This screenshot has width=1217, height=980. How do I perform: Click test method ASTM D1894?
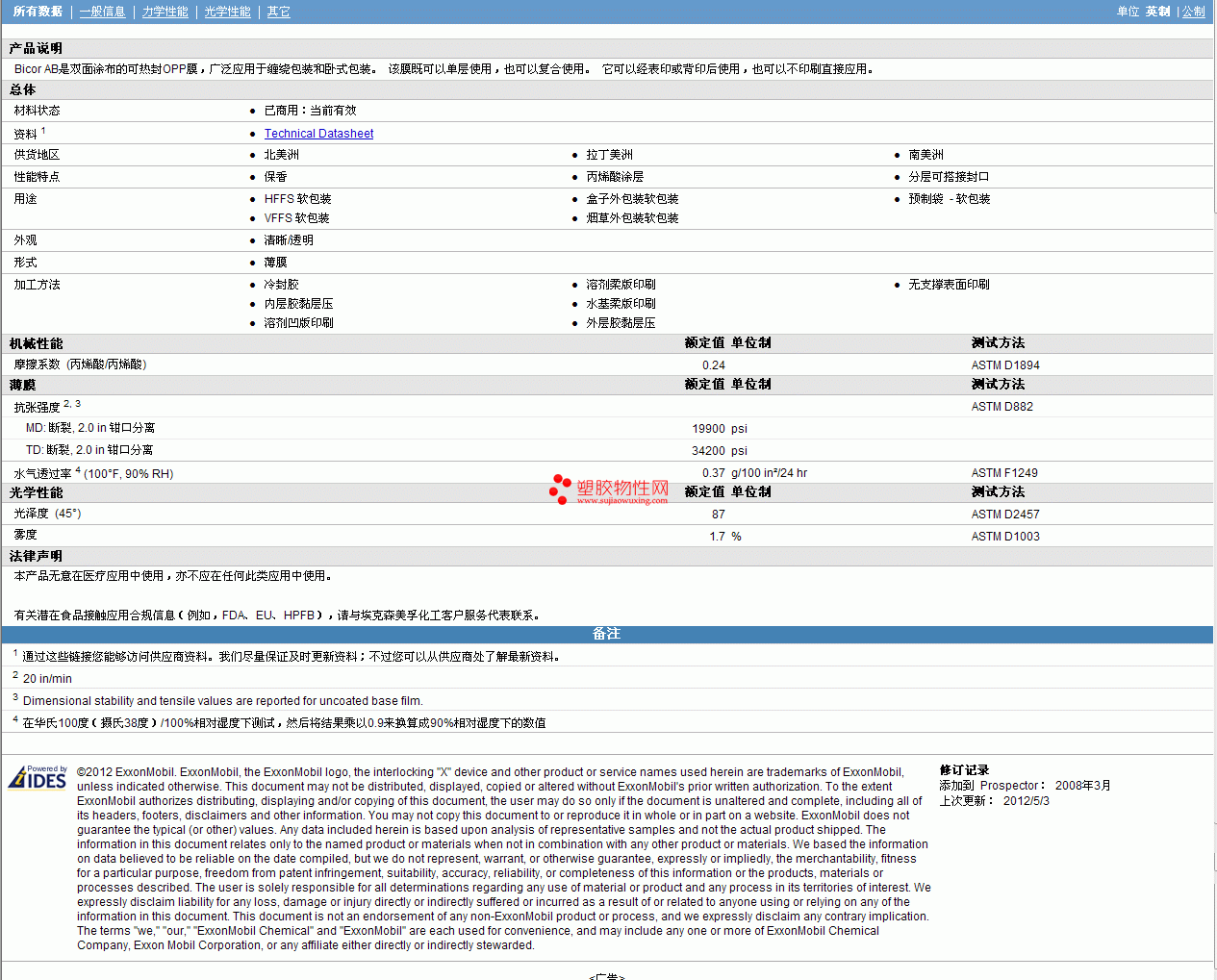click(1005, 365)
